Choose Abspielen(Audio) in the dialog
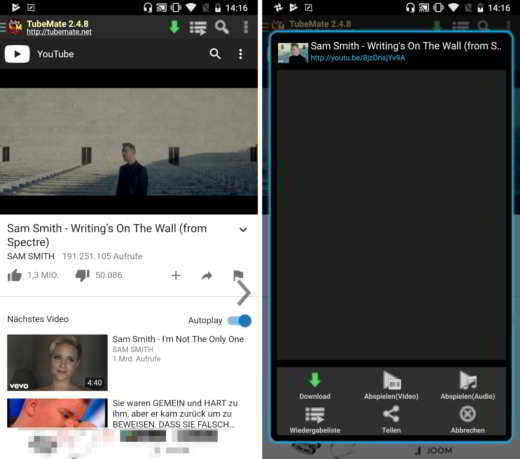Image resolution: width=520 pixels, height=459 pixels. (468, 385)
